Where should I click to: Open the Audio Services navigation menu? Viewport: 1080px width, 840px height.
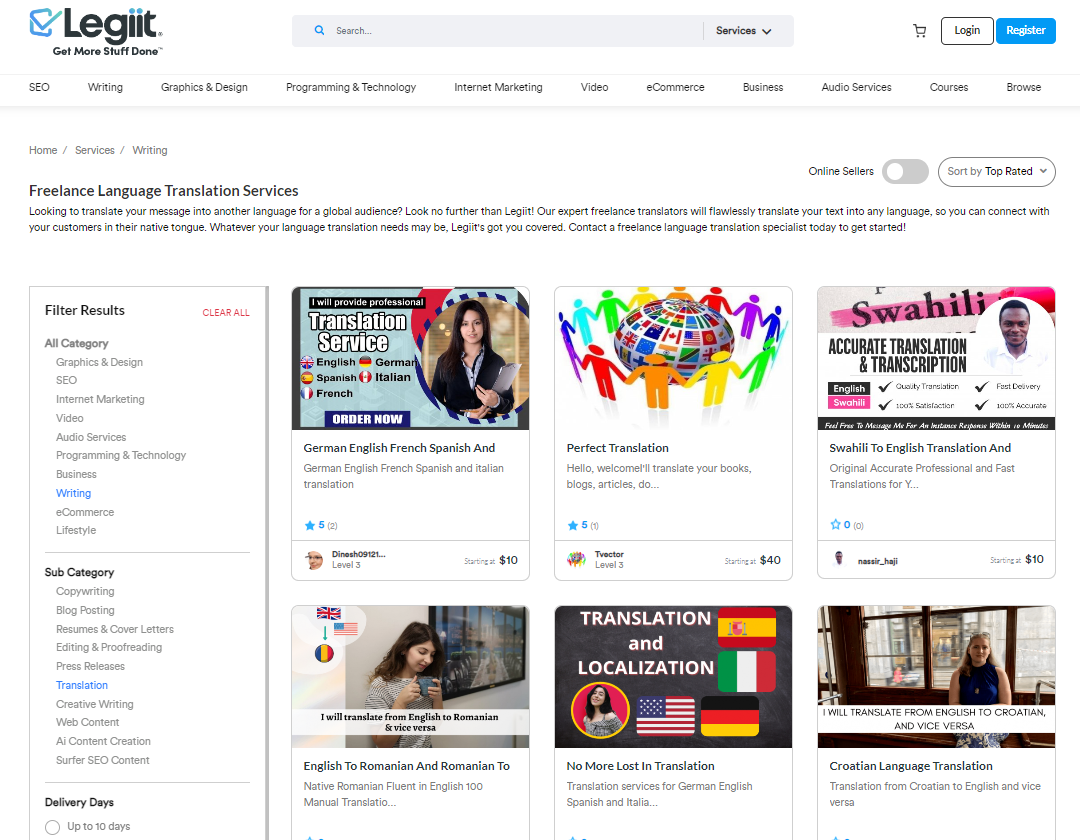857,87
